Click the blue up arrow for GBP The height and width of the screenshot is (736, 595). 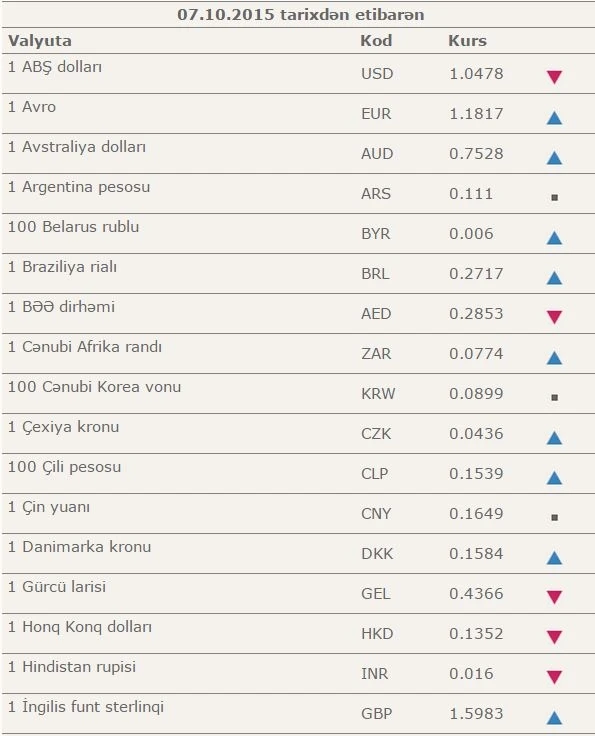coord(554,718)
